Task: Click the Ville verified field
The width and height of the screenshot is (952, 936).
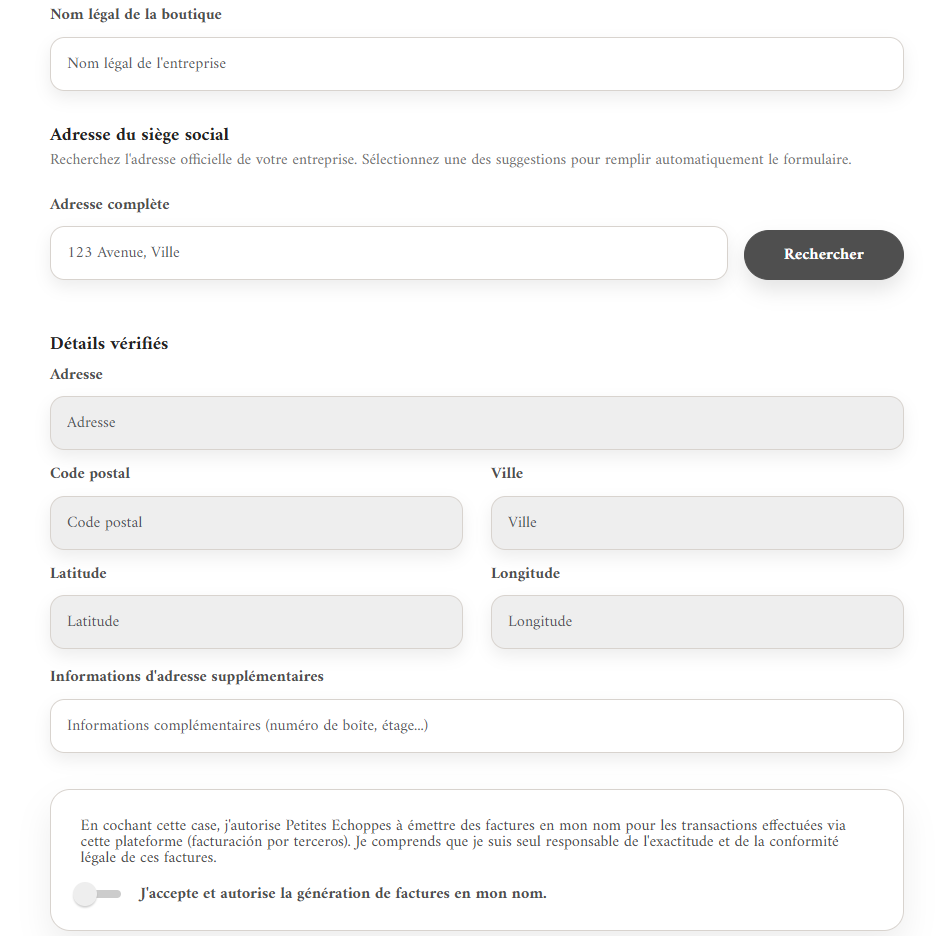Action: click(697, 523)
